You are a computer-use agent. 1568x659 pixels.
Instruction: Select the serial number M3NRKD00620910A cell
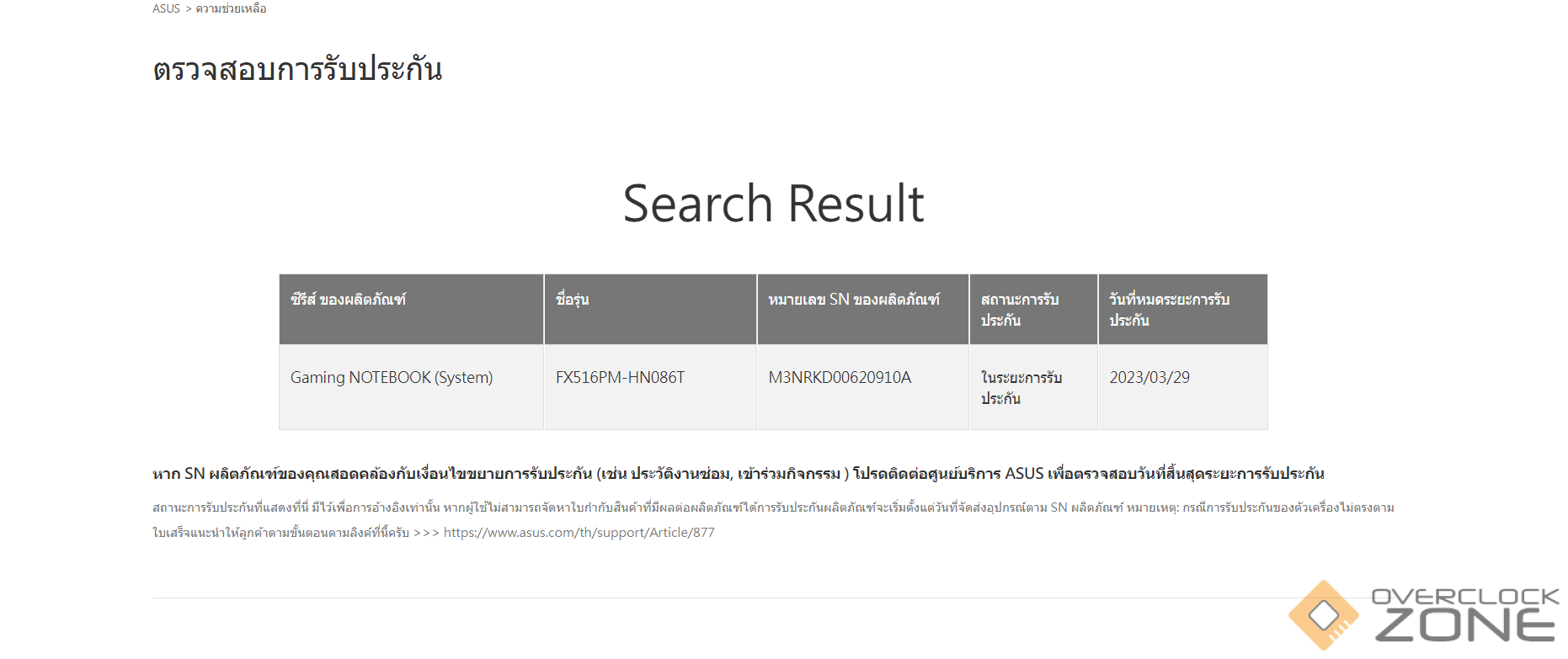pyautogui.click(x=863, y=387)
